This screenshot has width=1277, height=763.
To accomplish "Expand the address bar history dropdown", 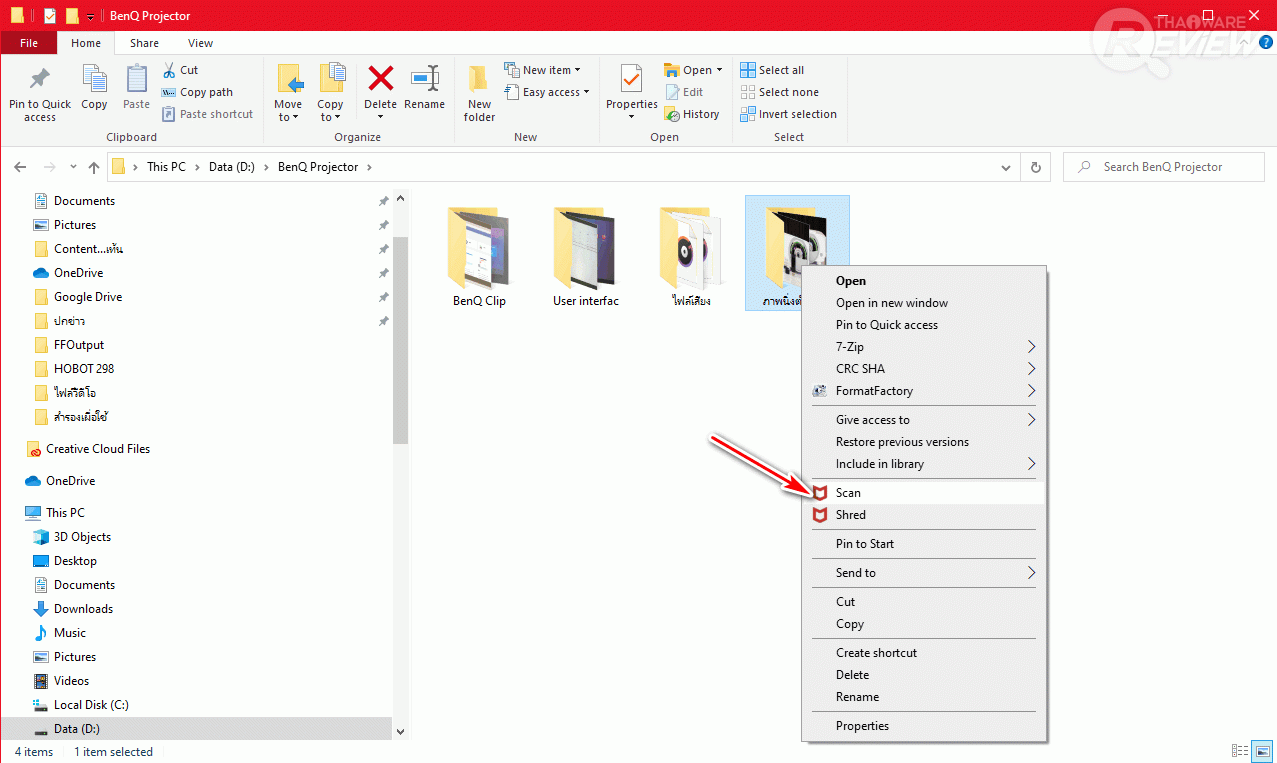I will point(1006,167).
